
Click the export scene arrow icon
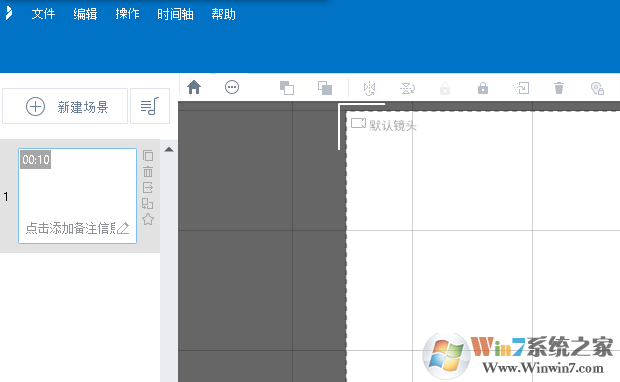click(x=148, y=187)
